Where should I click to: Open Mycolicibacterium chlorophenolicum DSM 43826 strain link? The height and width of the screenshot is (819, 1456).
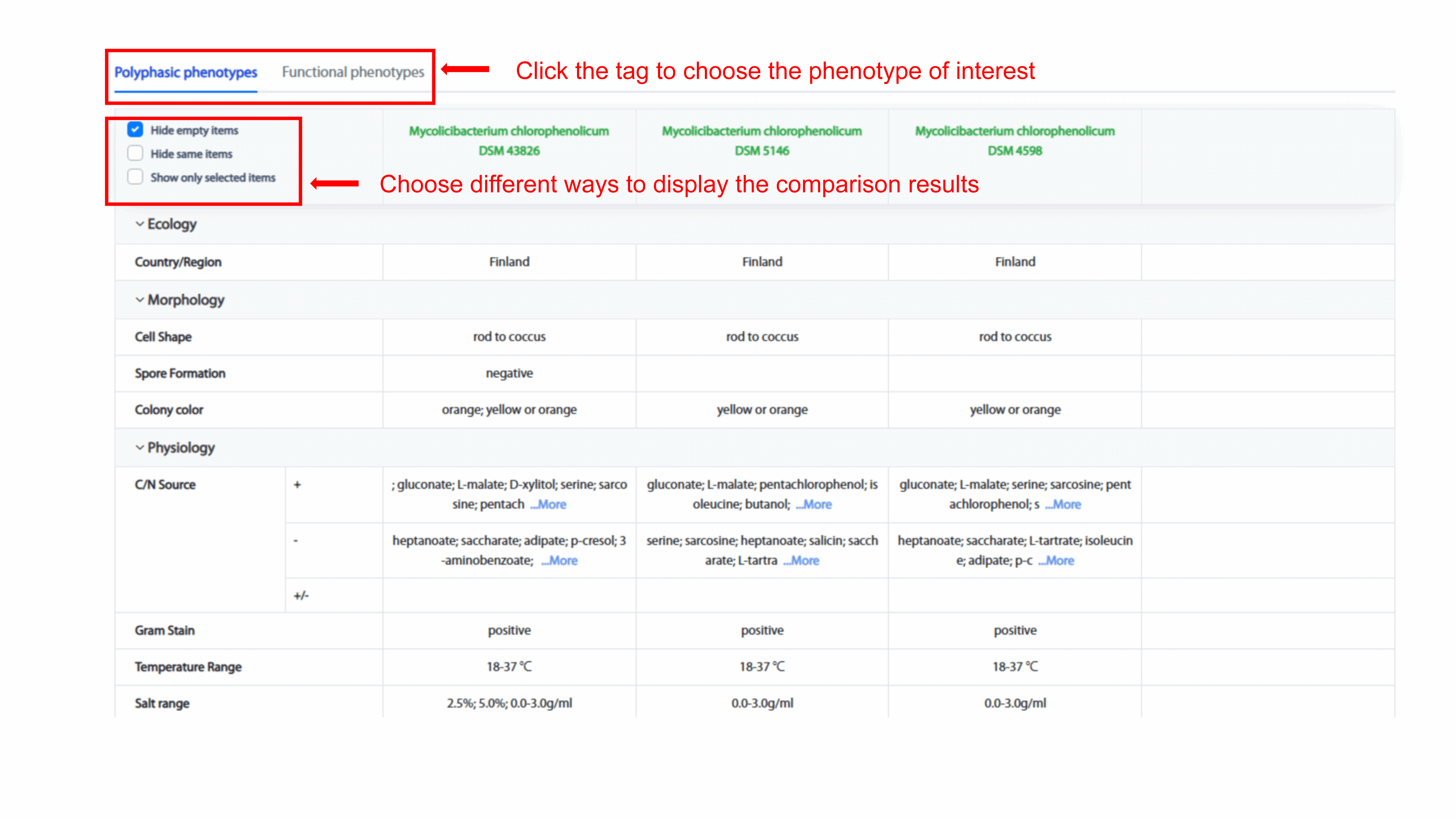[509, 141]
